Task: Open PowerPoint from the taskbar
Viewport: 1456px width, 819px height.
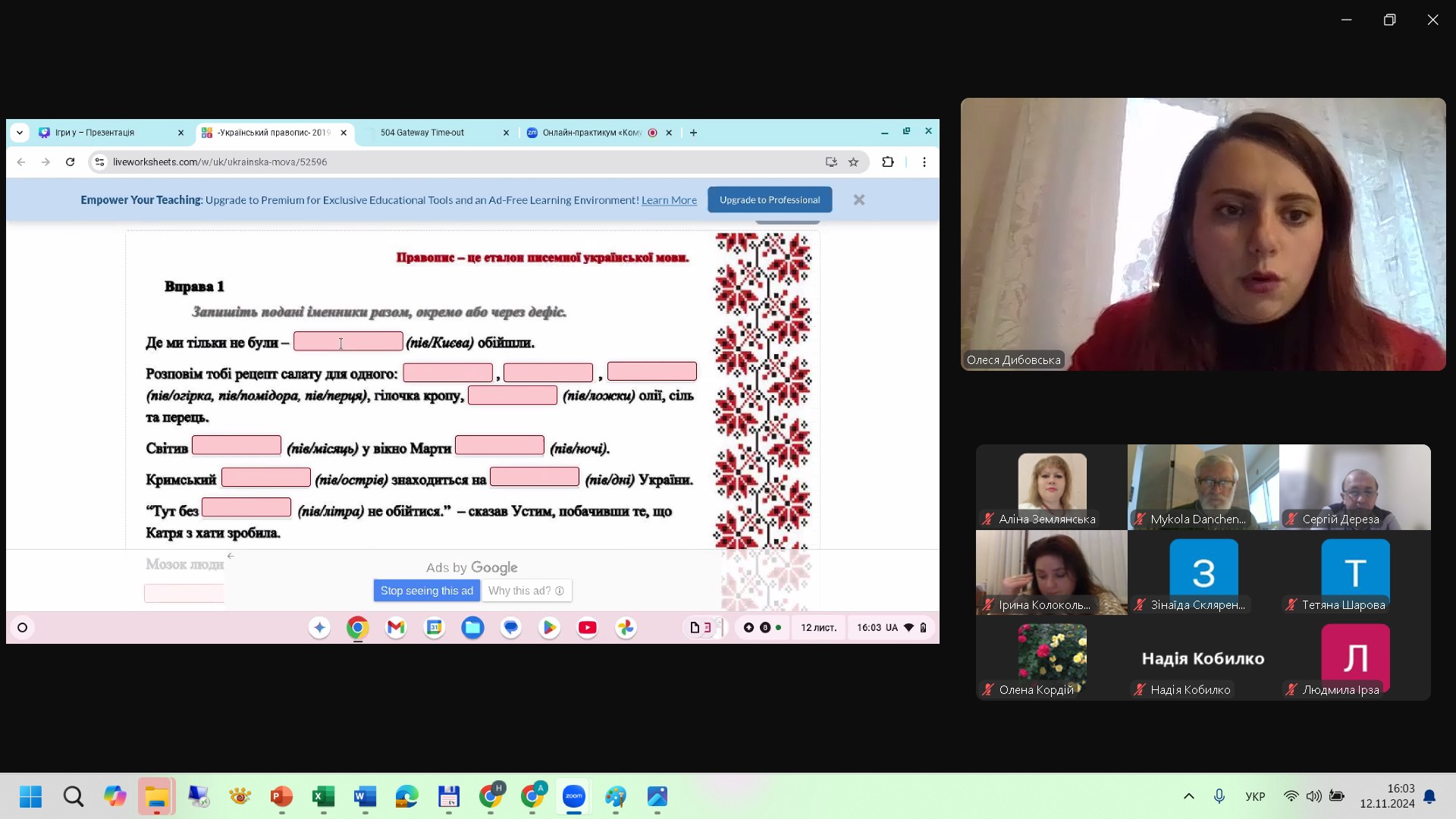Action: pos(281,796)
